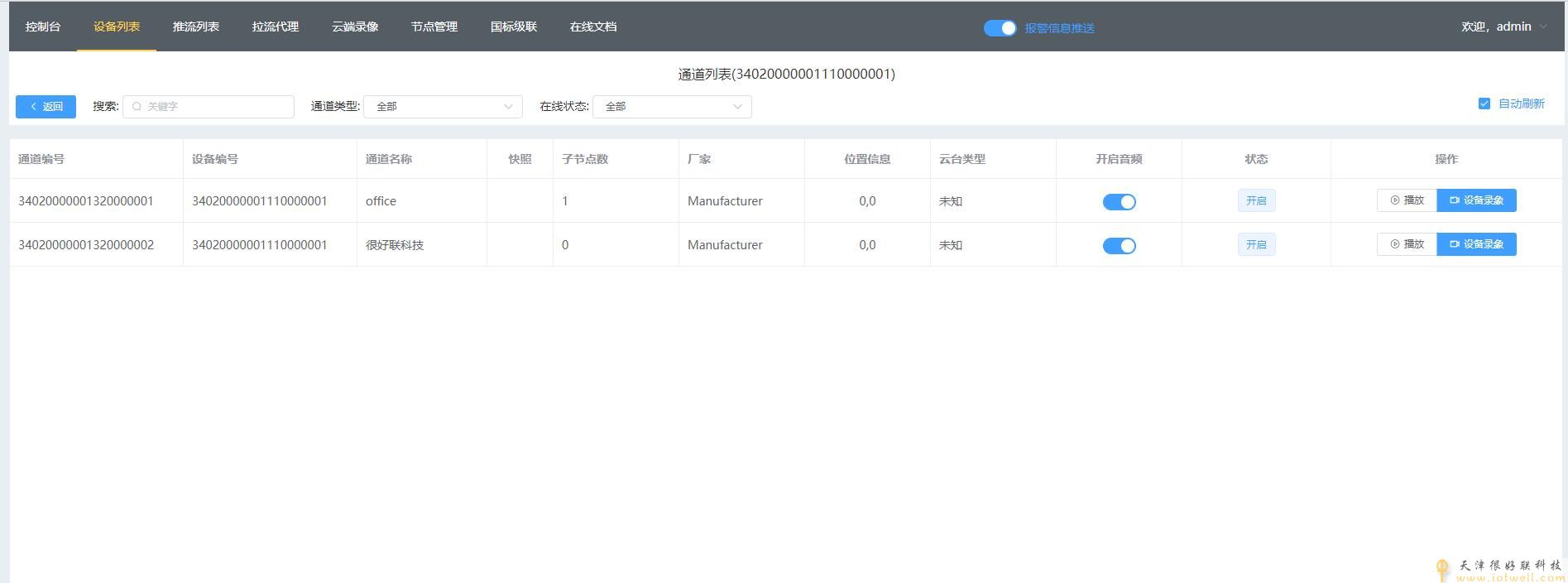Select the 节点管理 tab
The image size is (1568, 583).
tap(434, 26)
